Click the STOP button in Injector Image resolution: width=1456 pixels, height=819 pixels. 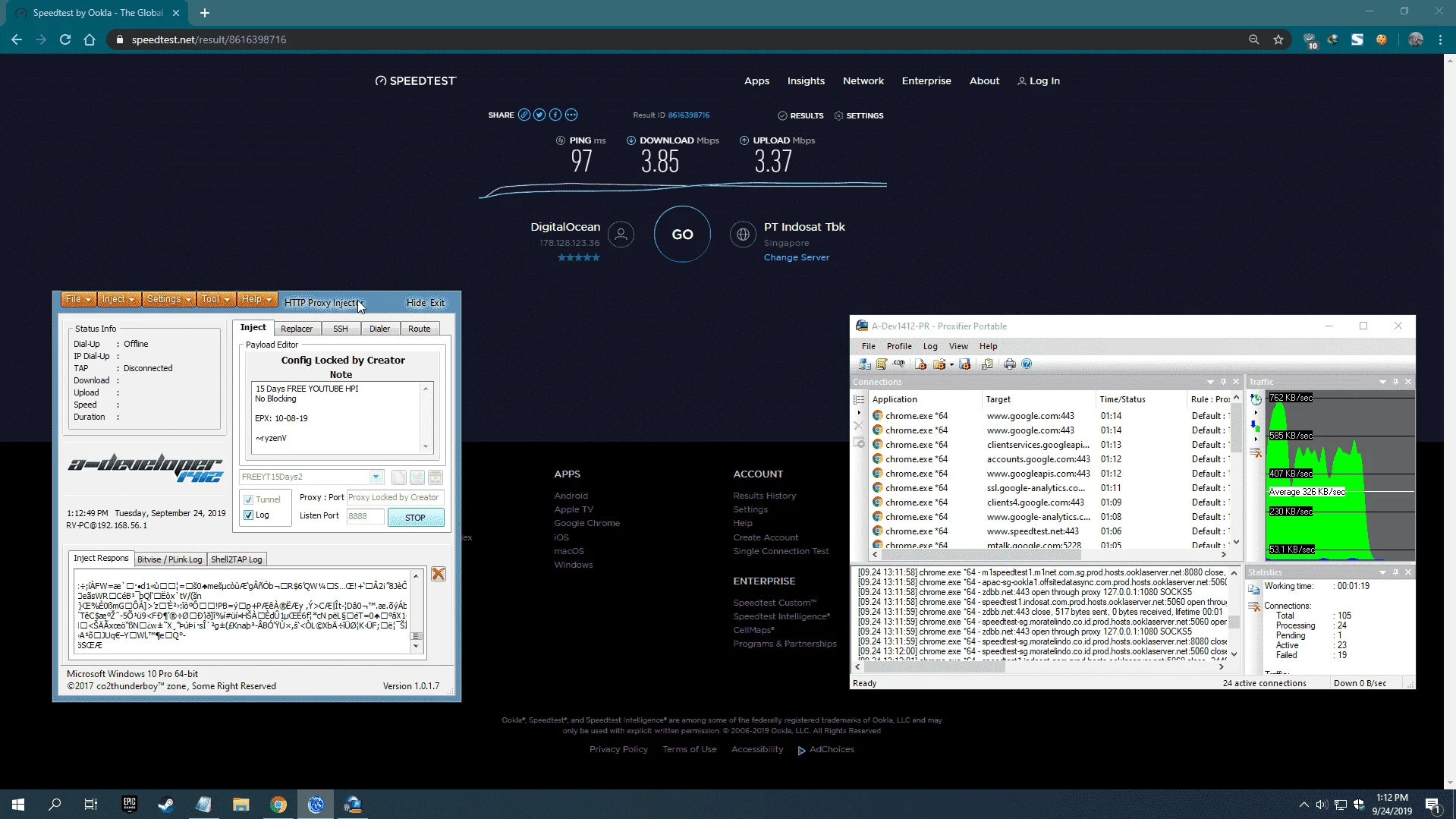(x=416, y=518)
